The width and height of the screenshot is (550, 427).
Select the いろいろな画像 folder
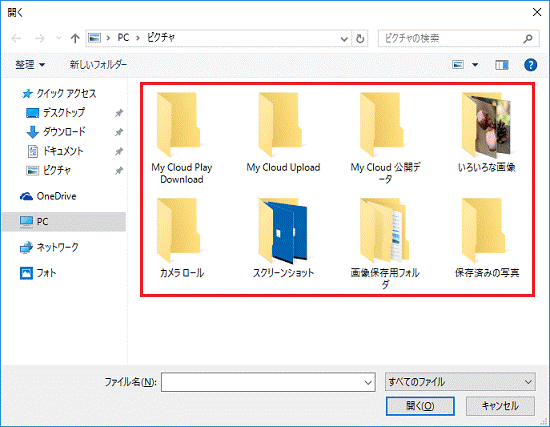487,133
